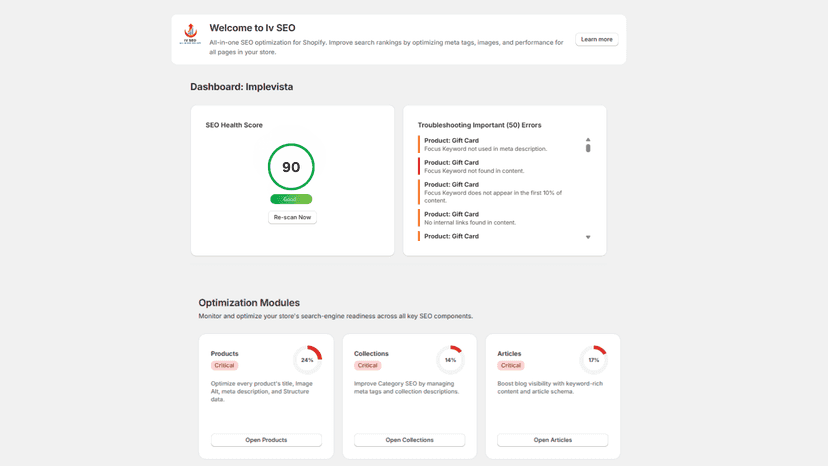The height and width of the screenshot is (466, 828).
Task: Click Critical badge under Articles
Action: (x=511, y=366)
